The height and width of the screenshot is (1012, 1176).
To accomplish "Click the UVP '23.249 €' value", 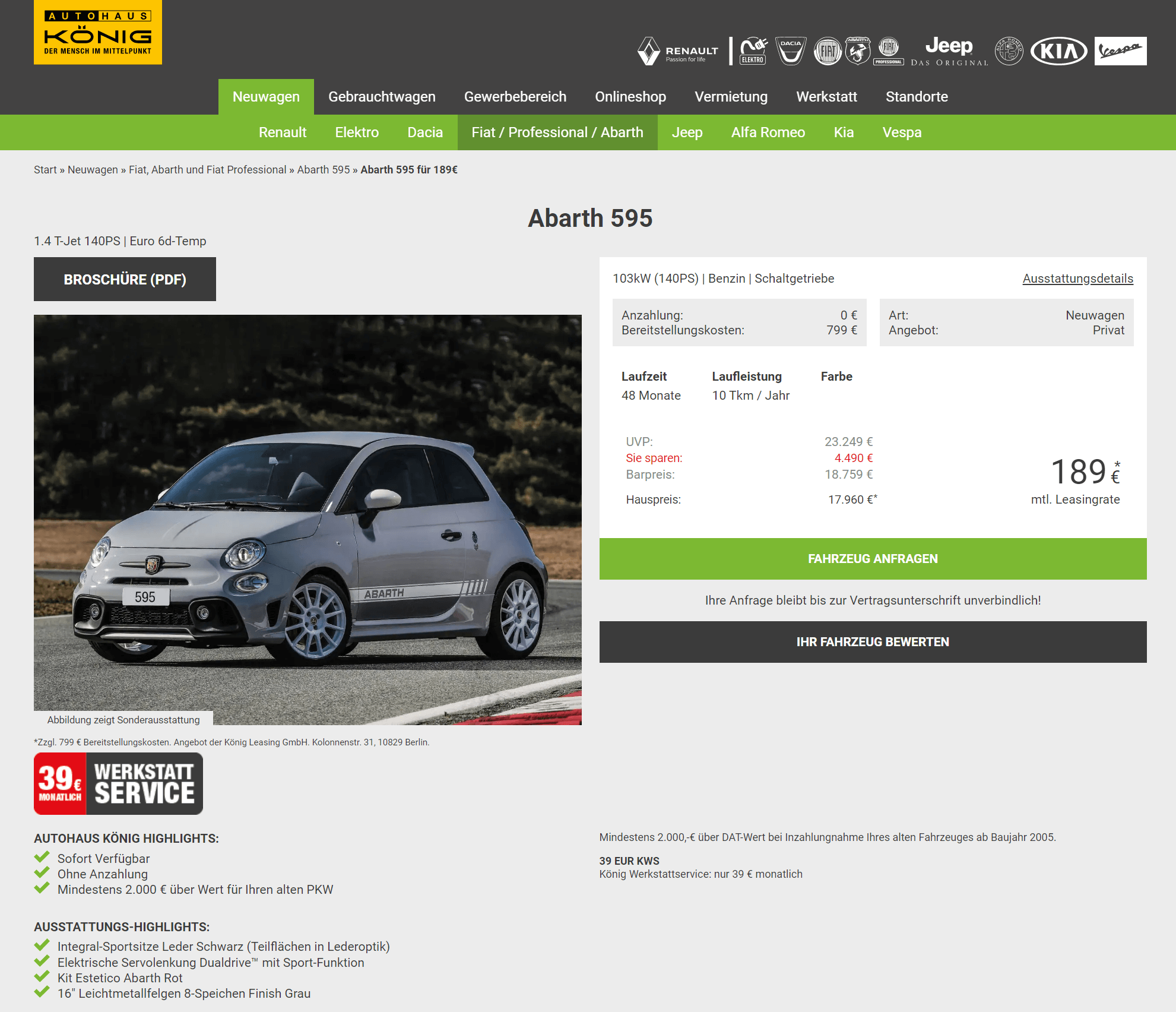I will (x=848, y=442).
